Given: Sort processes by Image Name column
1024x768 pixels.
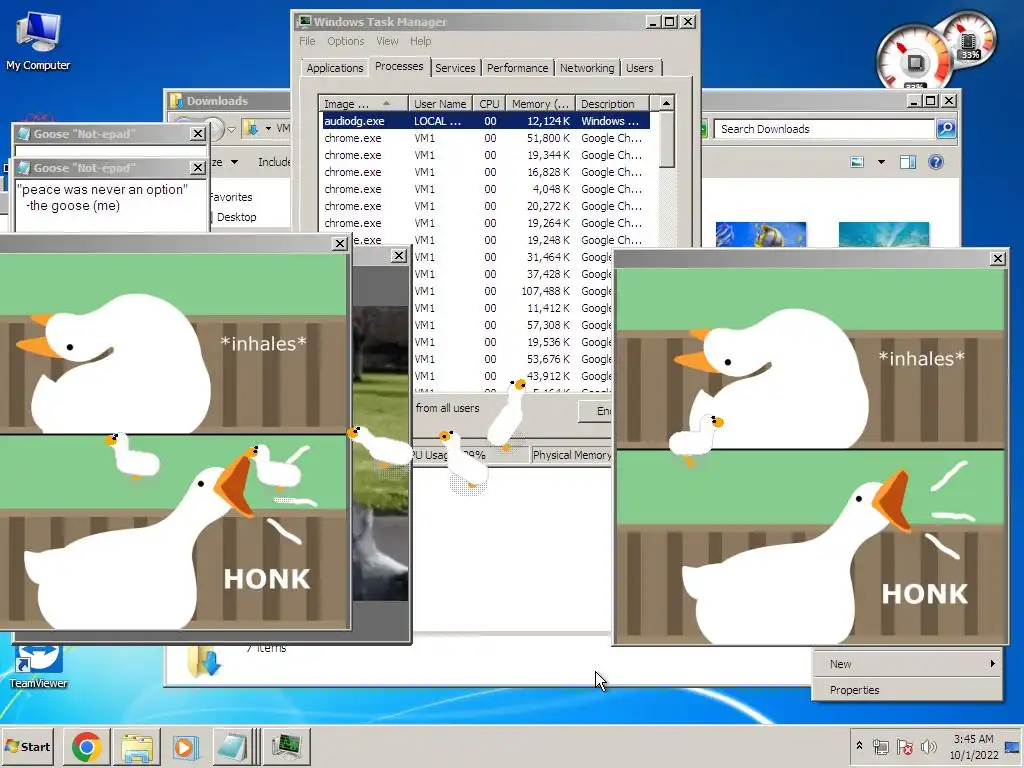Looking at the screenshot, I should click(364, 104).
